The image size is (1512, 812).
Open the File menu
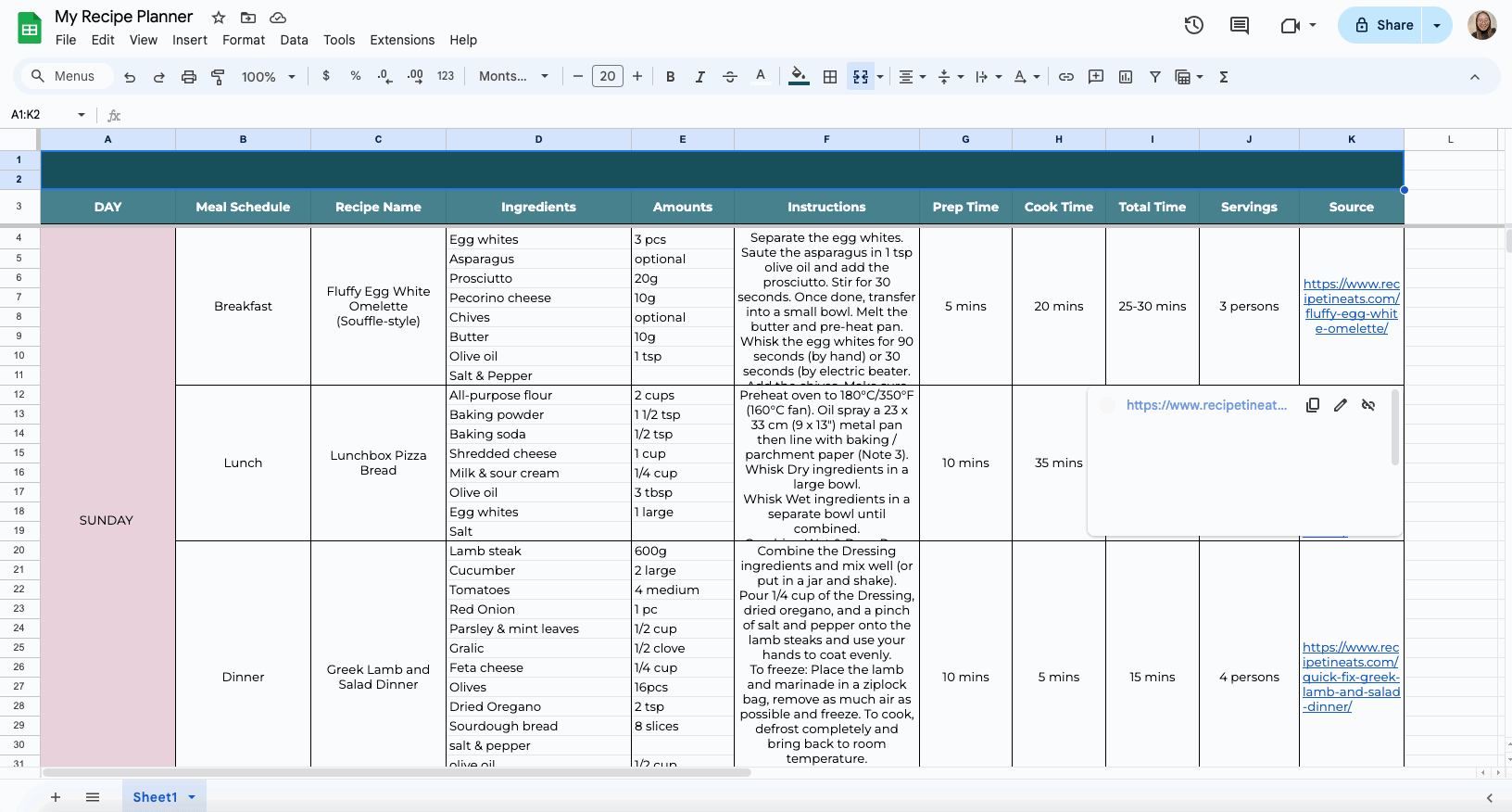click(66, 40)
